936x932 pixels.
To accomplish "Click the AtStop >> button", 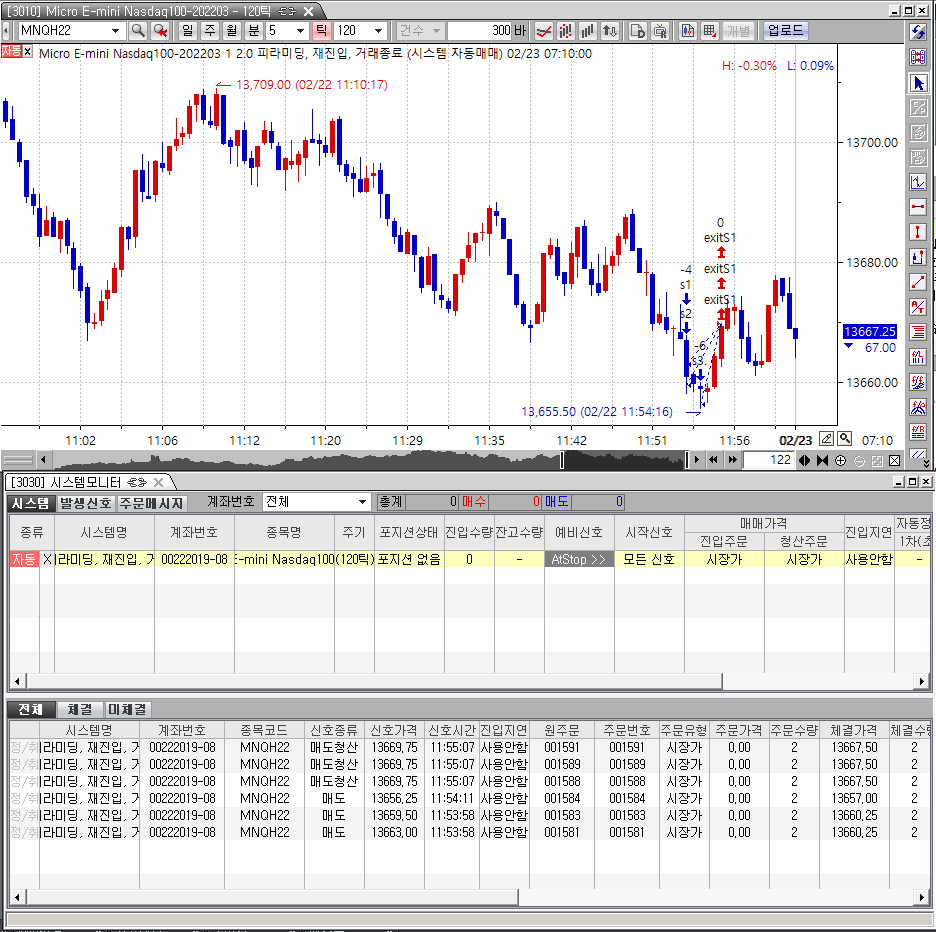I will point(579,559).
